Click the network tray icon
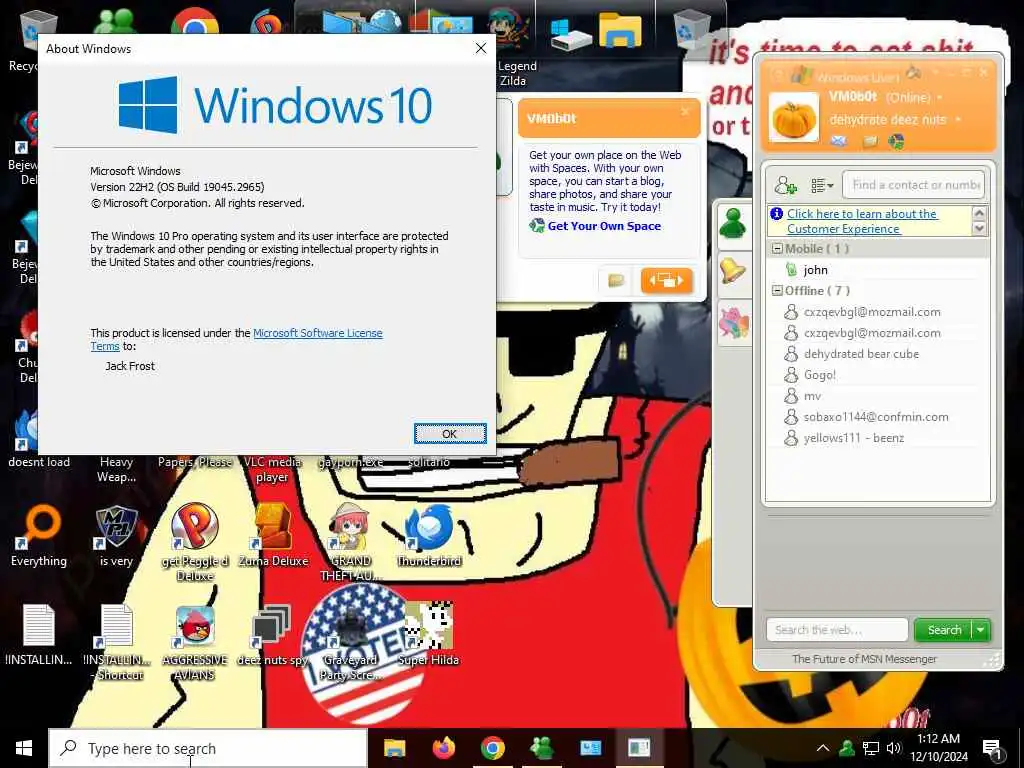 871,748
